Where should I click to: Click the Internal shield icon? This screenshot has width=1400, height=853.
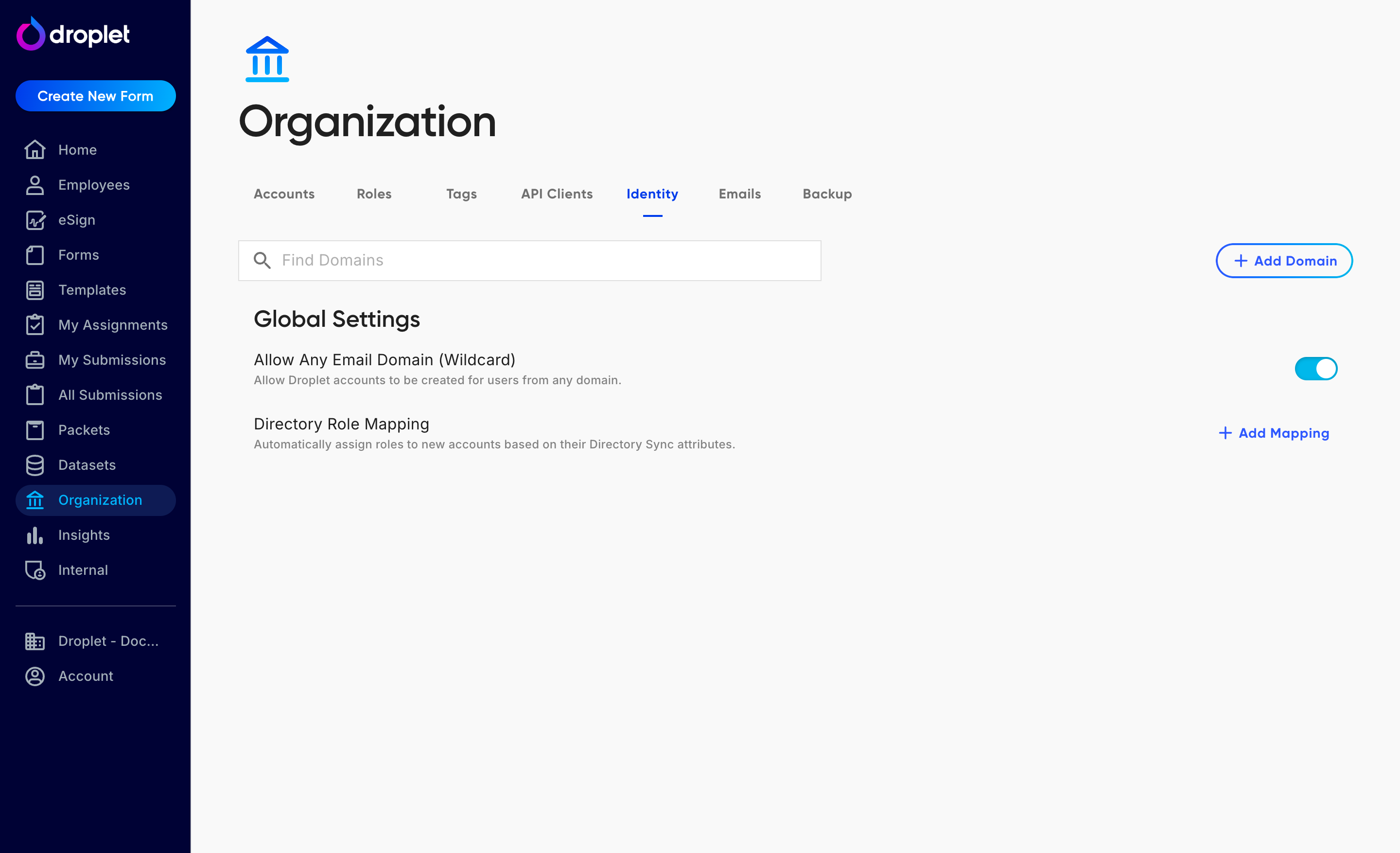click(x=35, y=570)
